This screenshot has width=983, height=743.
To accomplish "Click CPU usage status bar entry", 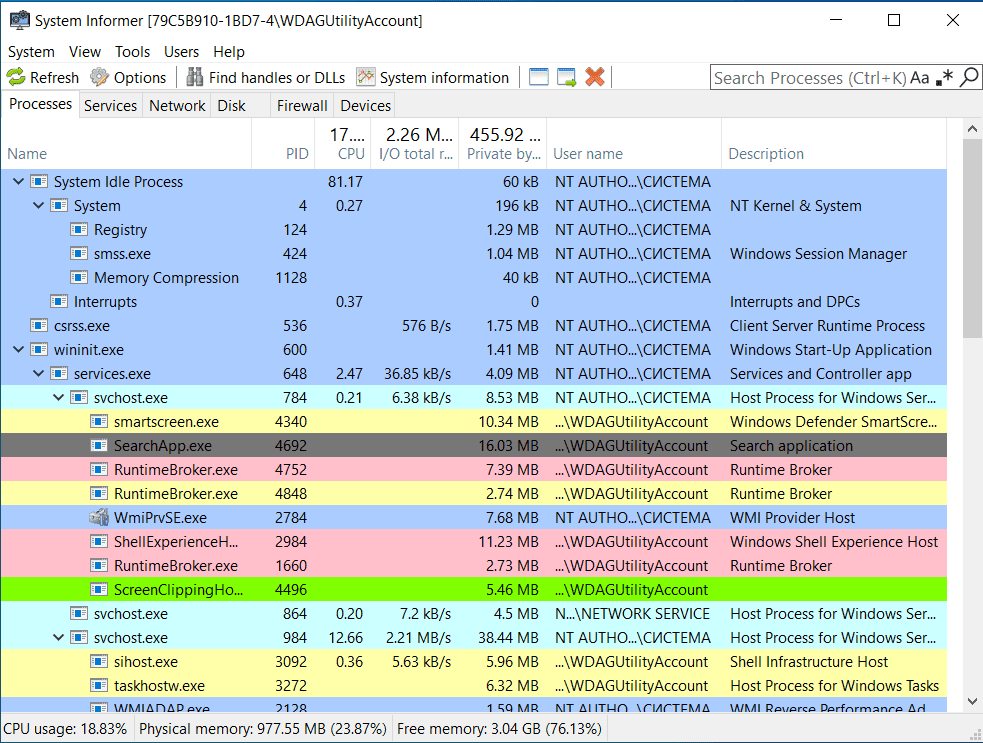I will [65, 729].
